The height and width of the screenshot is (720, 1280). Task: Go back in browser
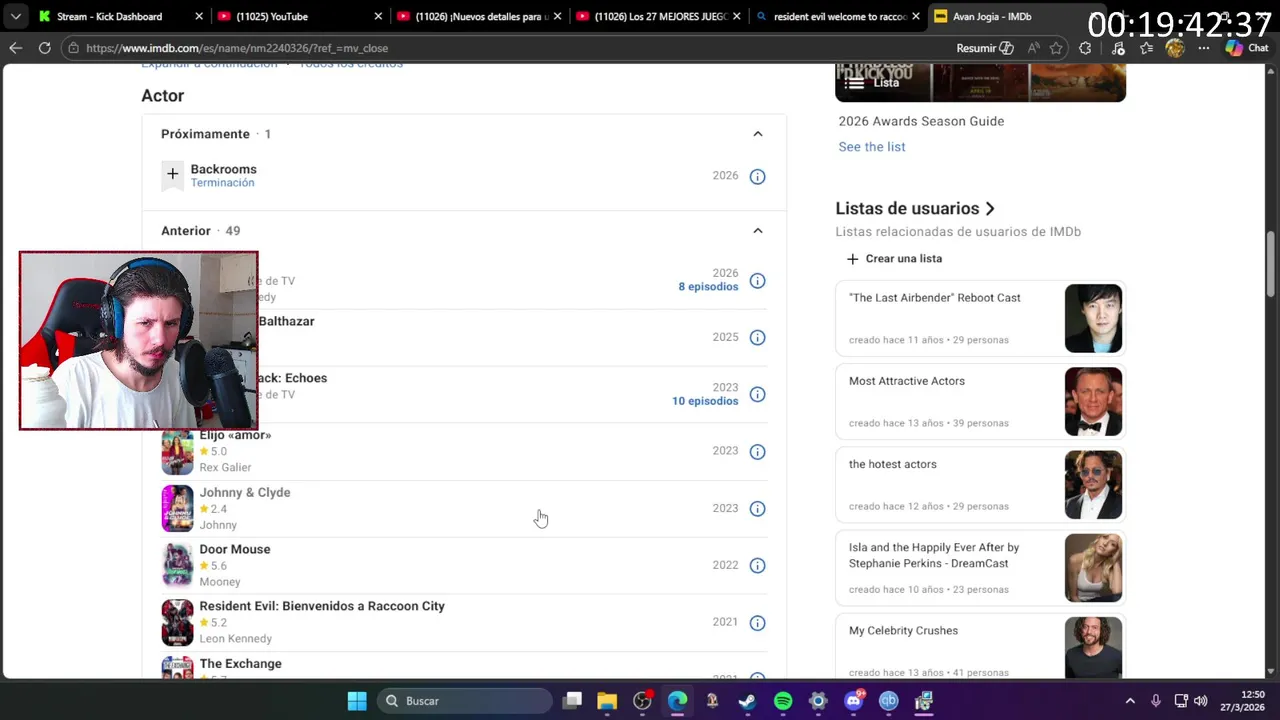(x=15, y=48)
